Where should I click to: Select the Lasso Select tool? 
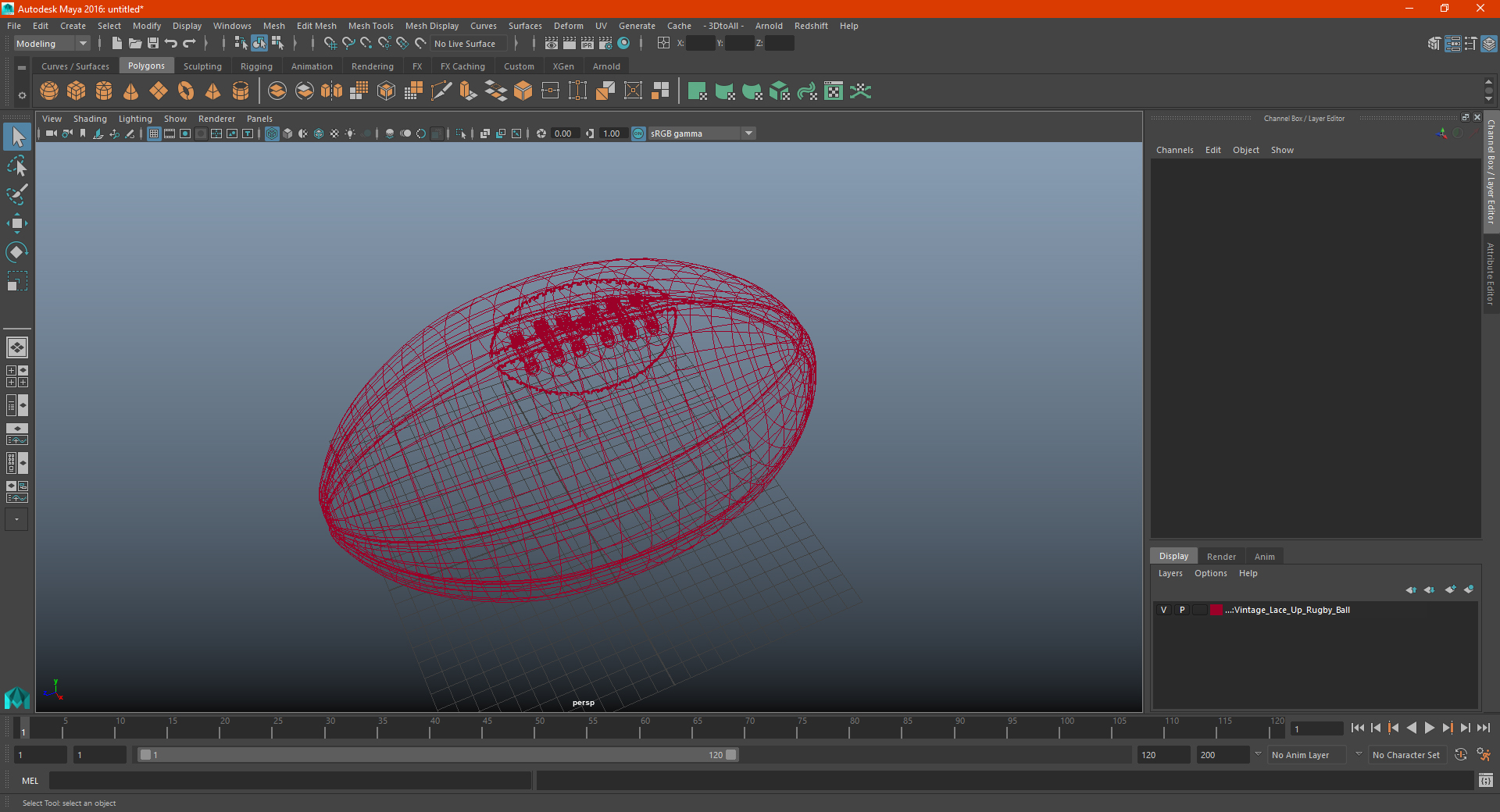[17, 166]
